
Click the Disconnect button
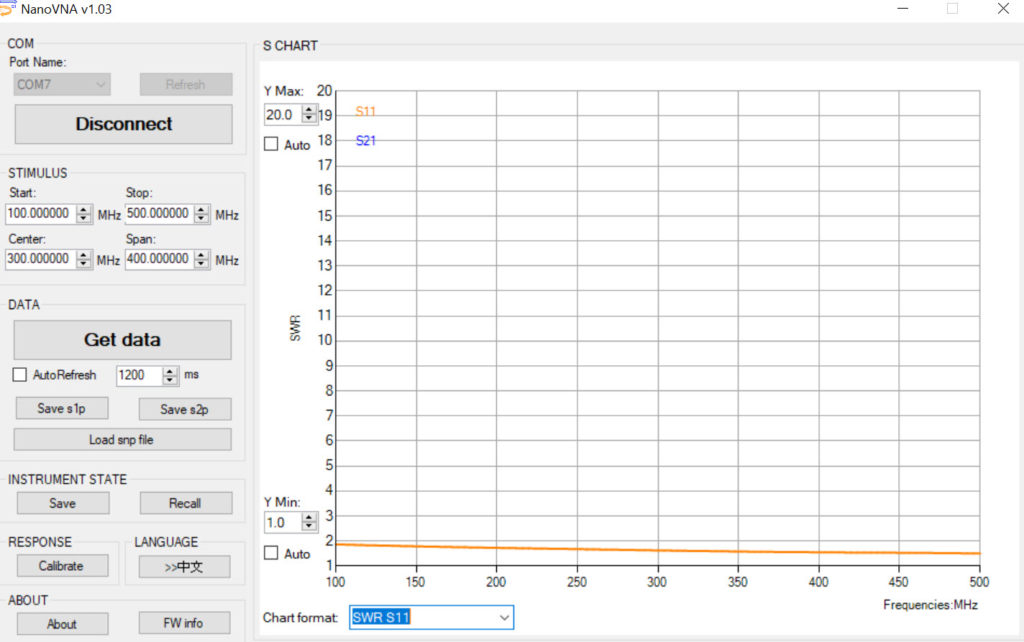123,124
